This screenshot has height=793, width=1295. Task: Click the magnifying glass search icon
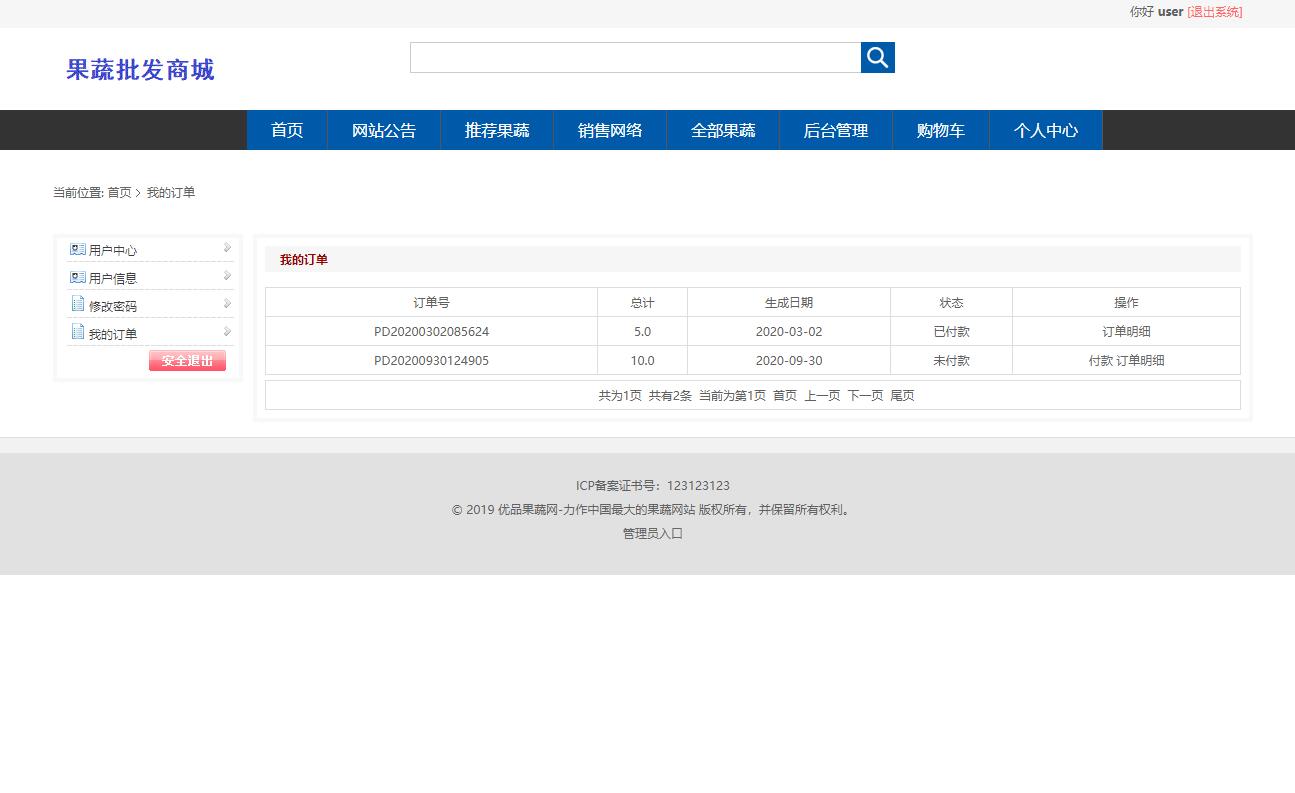877,57
